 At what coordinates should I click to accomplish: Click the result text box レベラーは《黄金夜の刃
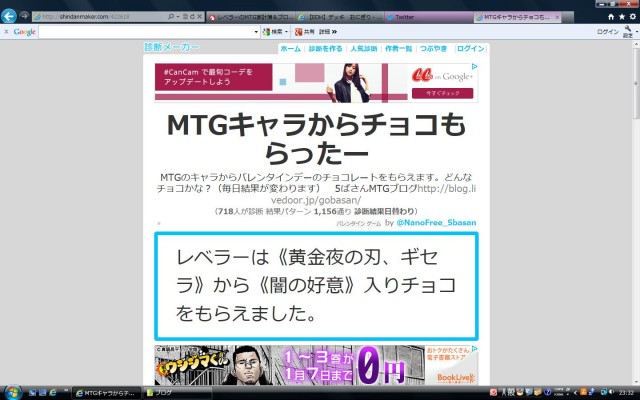coord(316,286)
